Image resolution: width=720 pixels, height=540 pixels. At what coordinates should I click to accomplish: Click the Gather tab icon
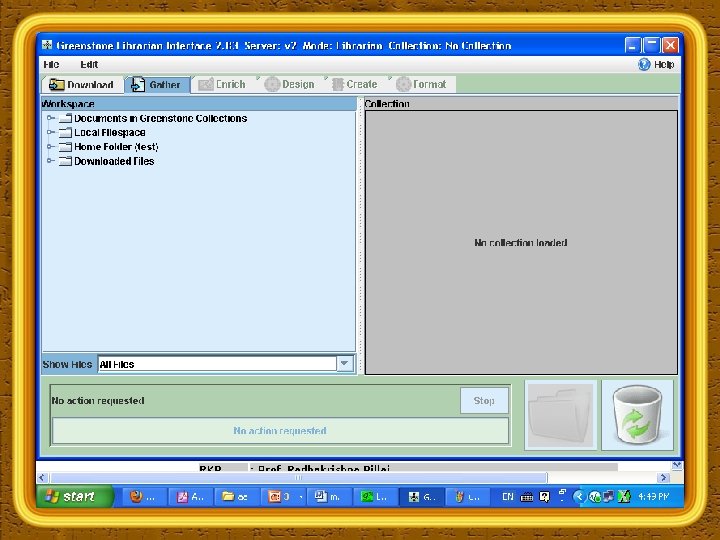pyautogui.click(x=137, y=84)
